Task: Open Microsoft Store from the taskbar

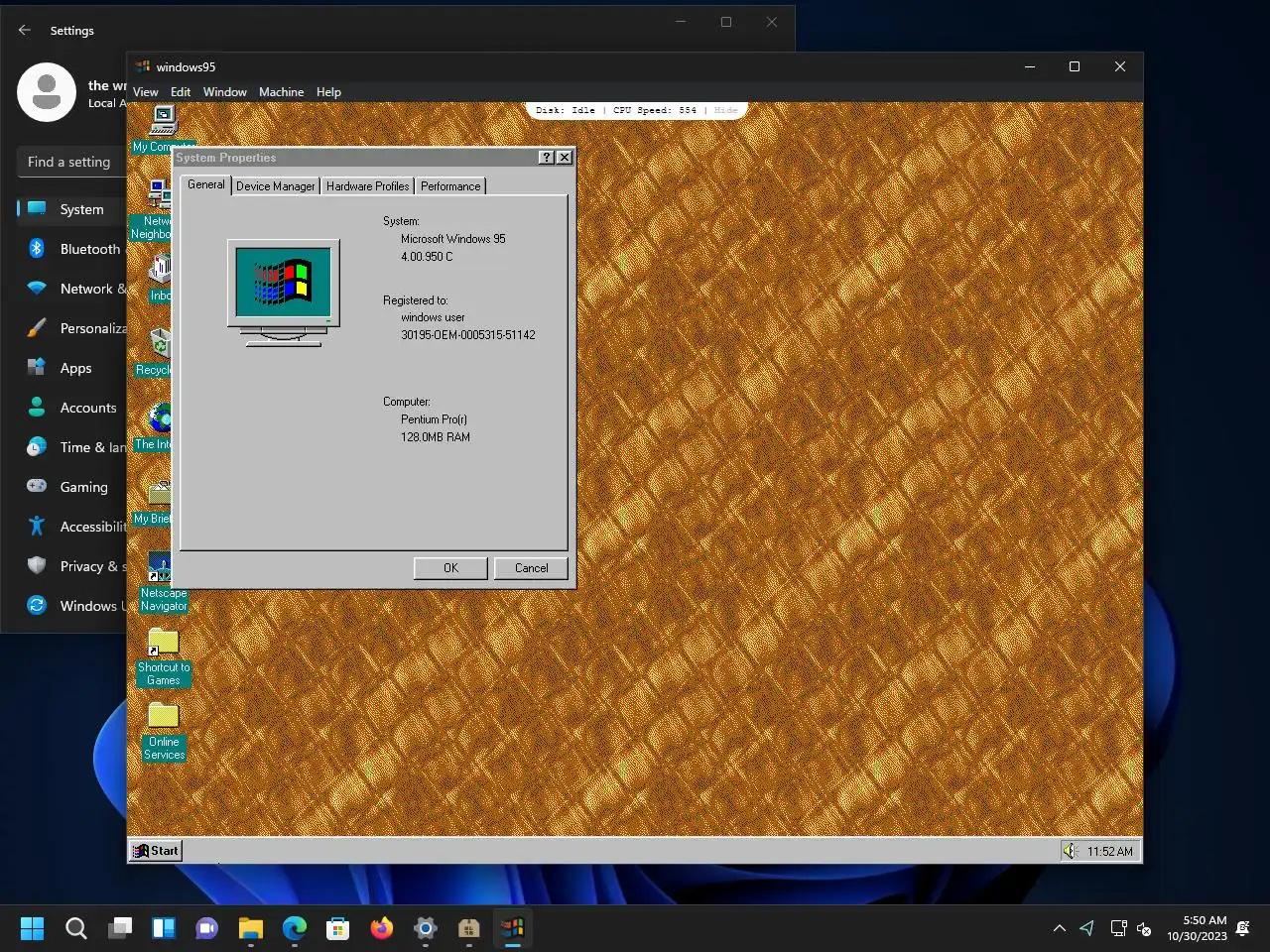Action: tap(338, 928)
